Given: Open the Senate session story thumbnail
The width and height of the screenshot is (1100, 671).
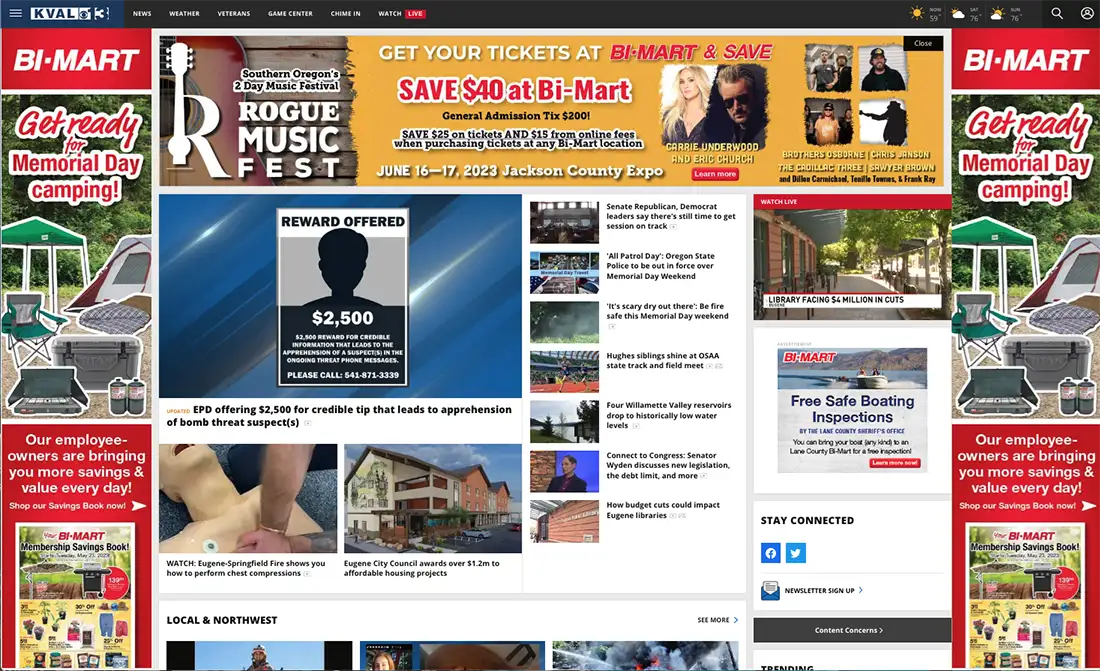Looking at the screenshot, I should click(x=564, y=222).
